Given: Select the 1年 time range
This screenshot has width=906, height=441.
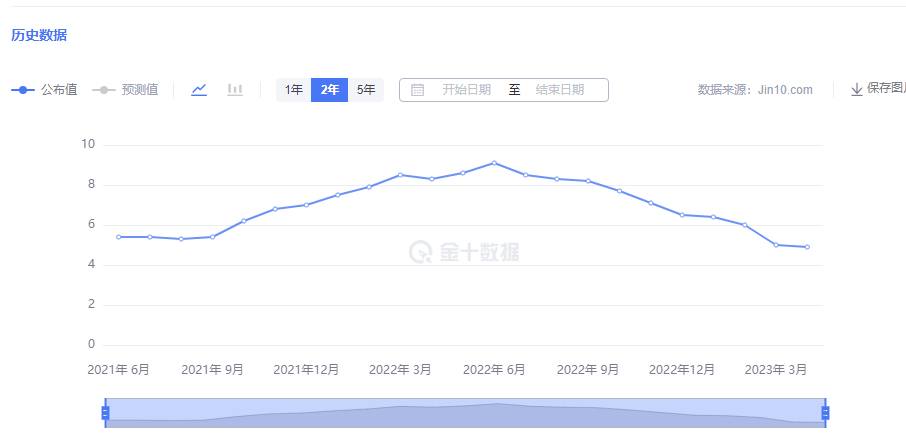Looking at the screenshot, I should (x=294, y=90).
